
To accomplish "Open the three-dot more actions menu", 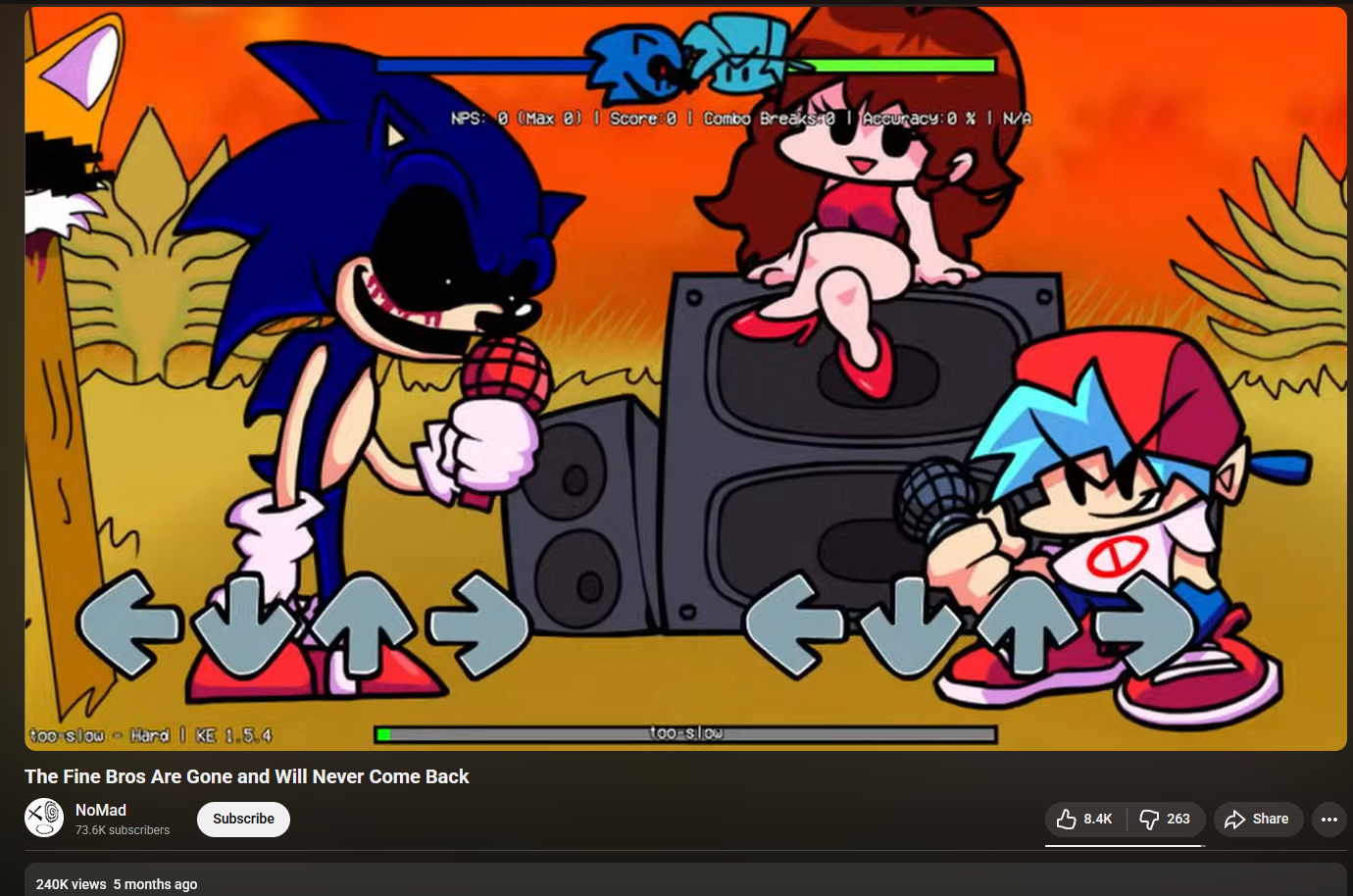I will pos(1329,819).
